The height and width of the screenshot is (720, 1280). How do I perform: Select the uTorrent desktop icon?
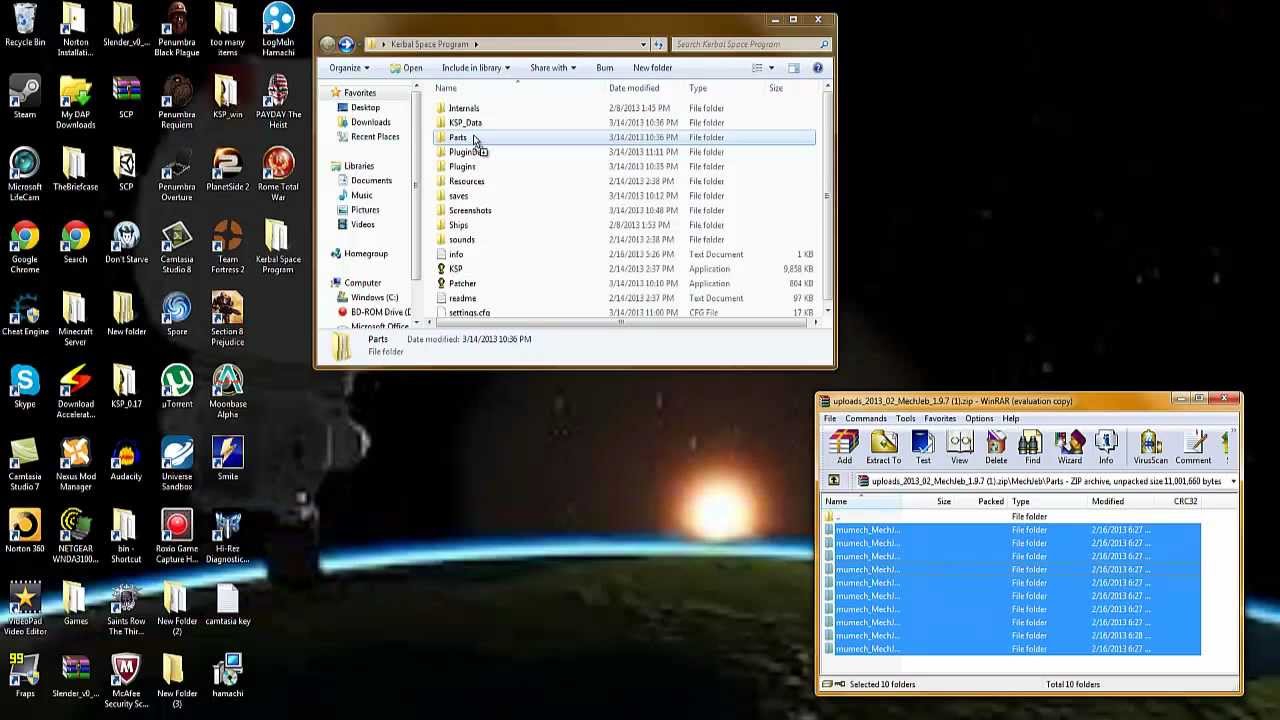(x=177, y=388)
